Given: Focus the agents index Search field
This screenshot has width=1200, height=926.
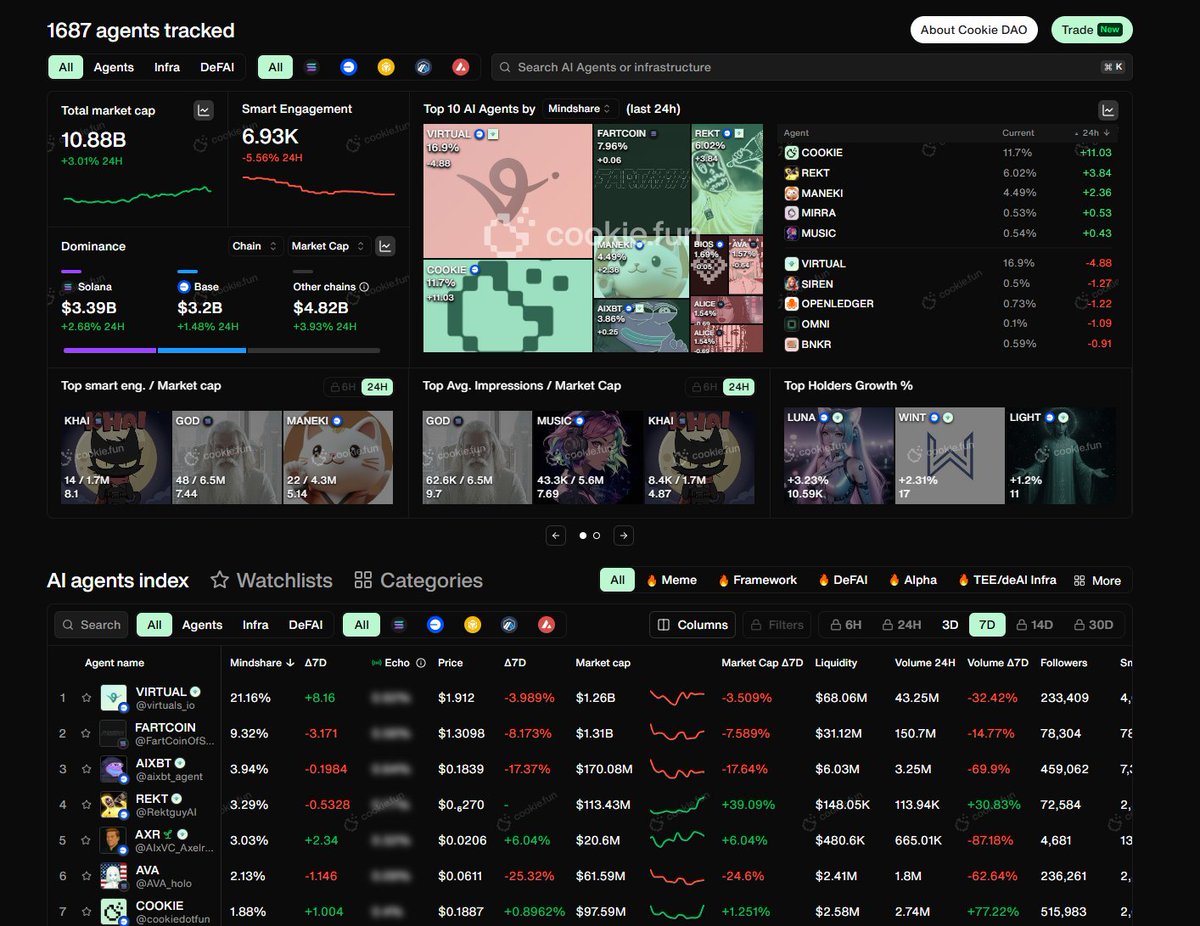Looking at the screenshot, I should (x=92, y=625).
